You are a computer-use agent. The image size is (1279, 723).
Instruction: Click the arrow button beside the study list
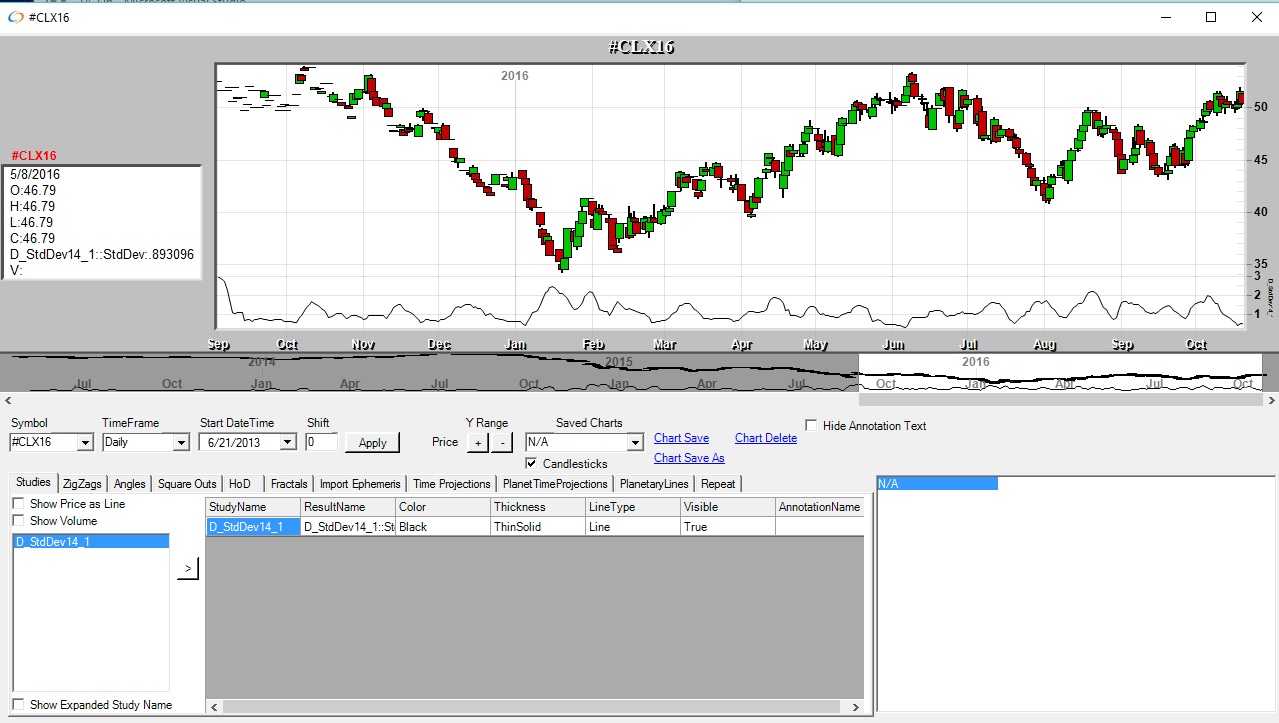[x=188, y=569]
